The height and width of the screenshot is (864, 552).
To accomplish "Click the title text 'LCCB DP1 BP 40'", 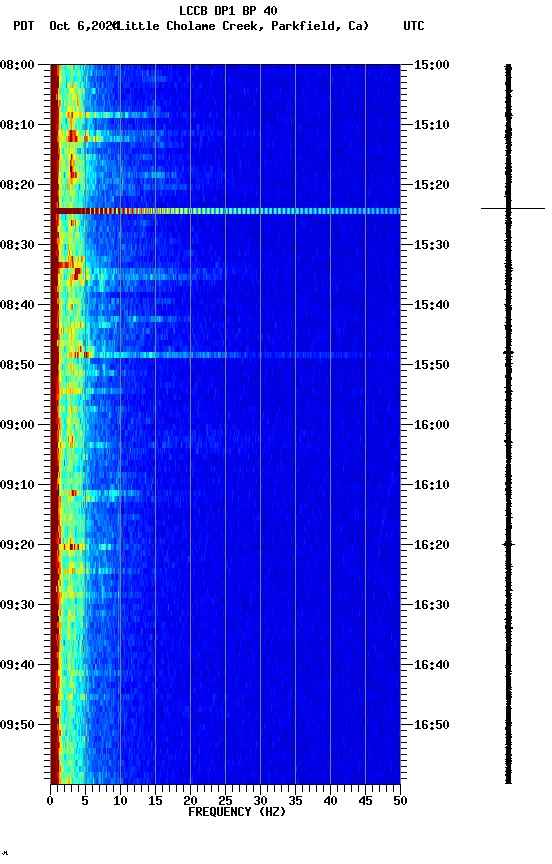I will pyautogui.click(x=228, y=10).
